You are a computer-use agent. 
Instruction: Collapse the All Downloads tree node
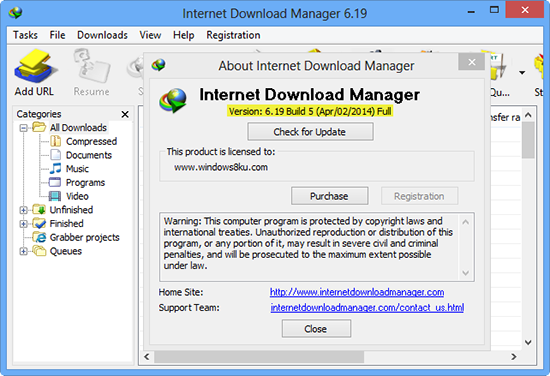24,128
